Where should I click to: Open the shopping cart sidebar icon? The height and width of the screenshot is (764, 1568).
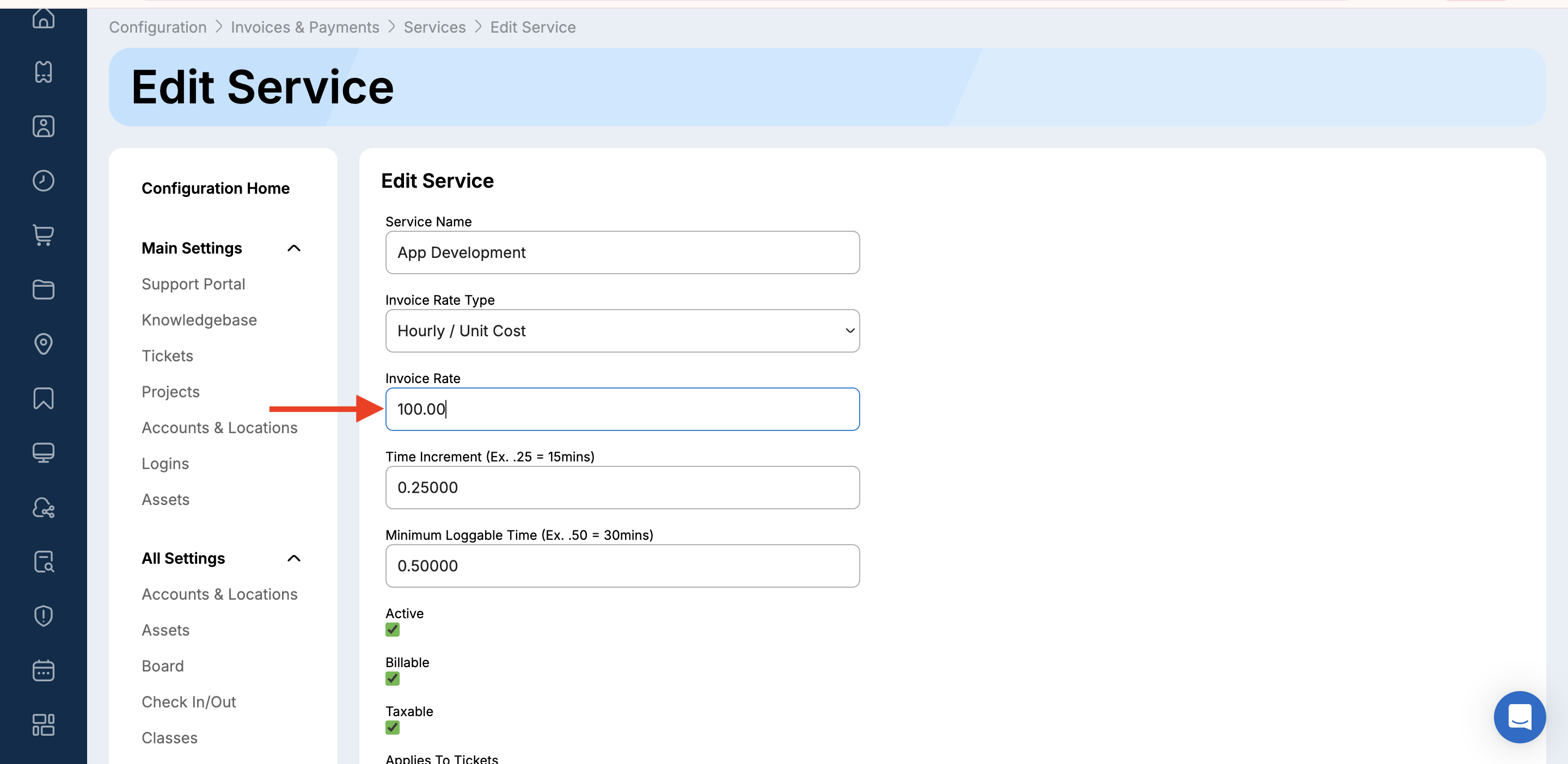coord(43,235)
